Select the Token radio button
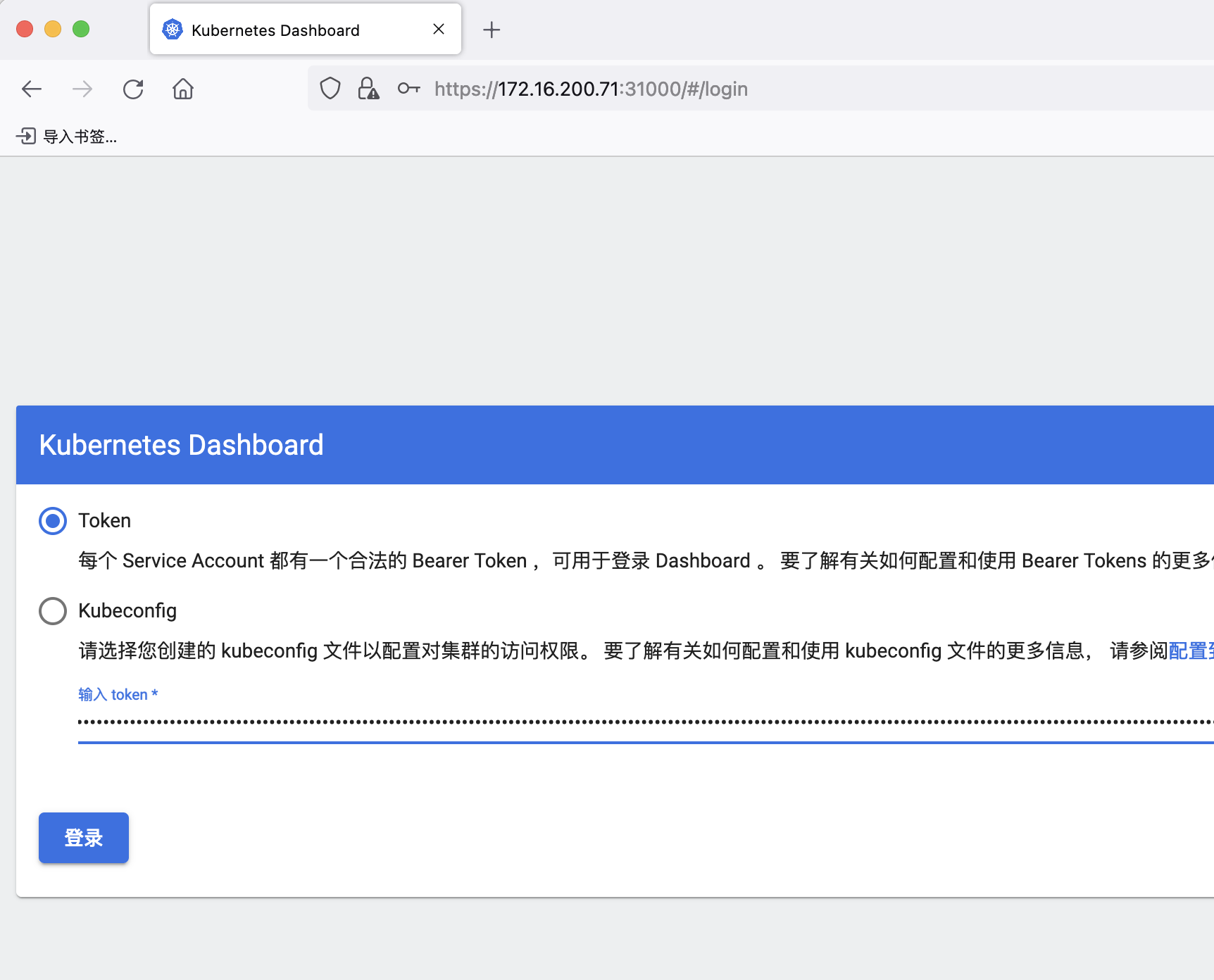Screen dimensions: 1214x980 point(53,521)
